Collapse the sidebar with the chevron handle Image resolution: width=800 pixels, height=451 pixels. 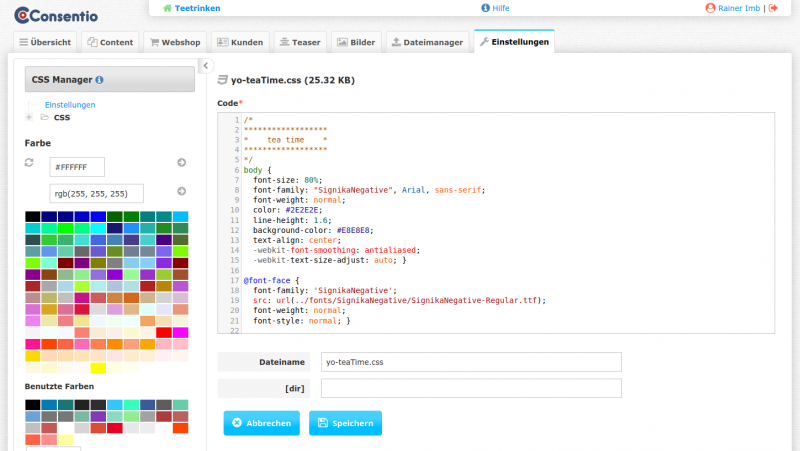pyautogui.click(x=206, y=66)
